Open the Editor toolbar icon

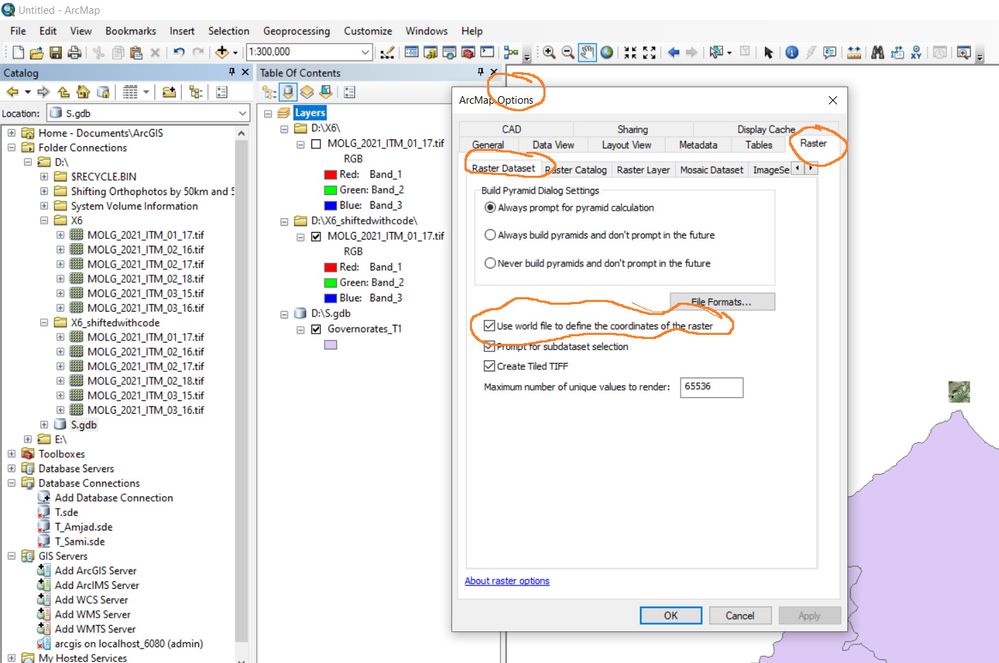click(387, 52)
